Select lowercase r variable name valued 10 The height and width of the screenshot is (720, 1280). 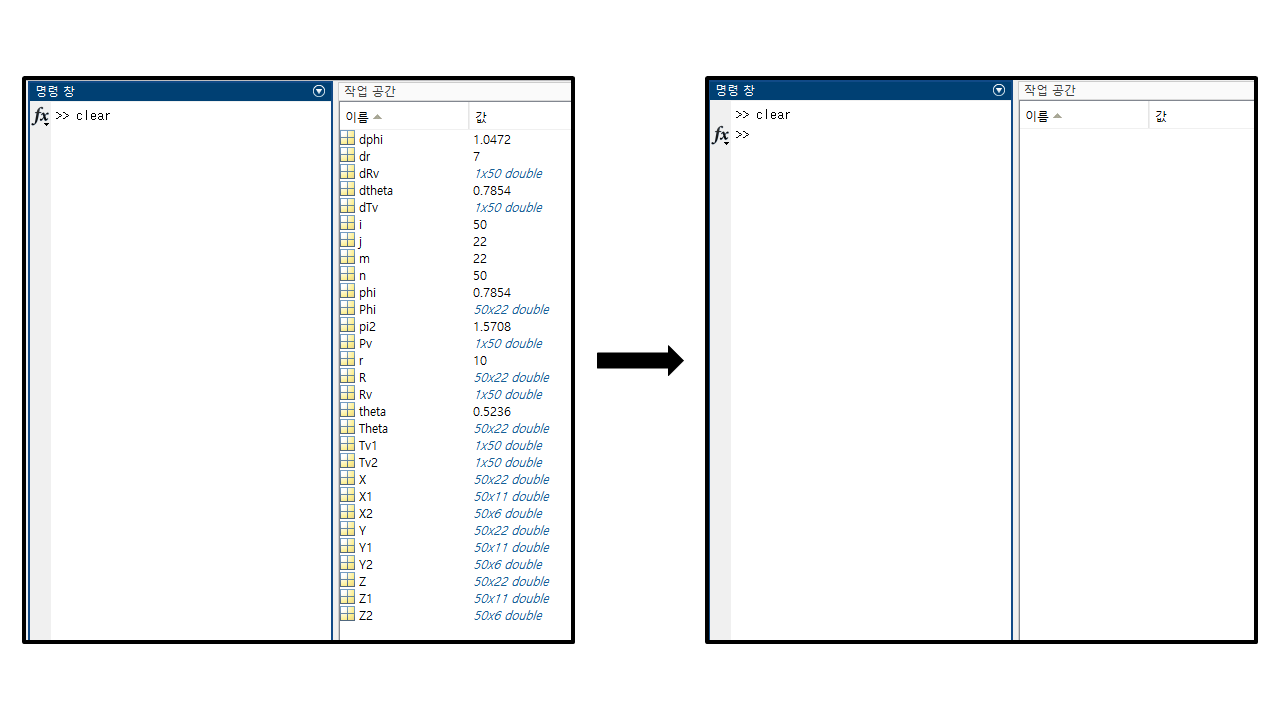pyautogui.click(x=361, y=360)
